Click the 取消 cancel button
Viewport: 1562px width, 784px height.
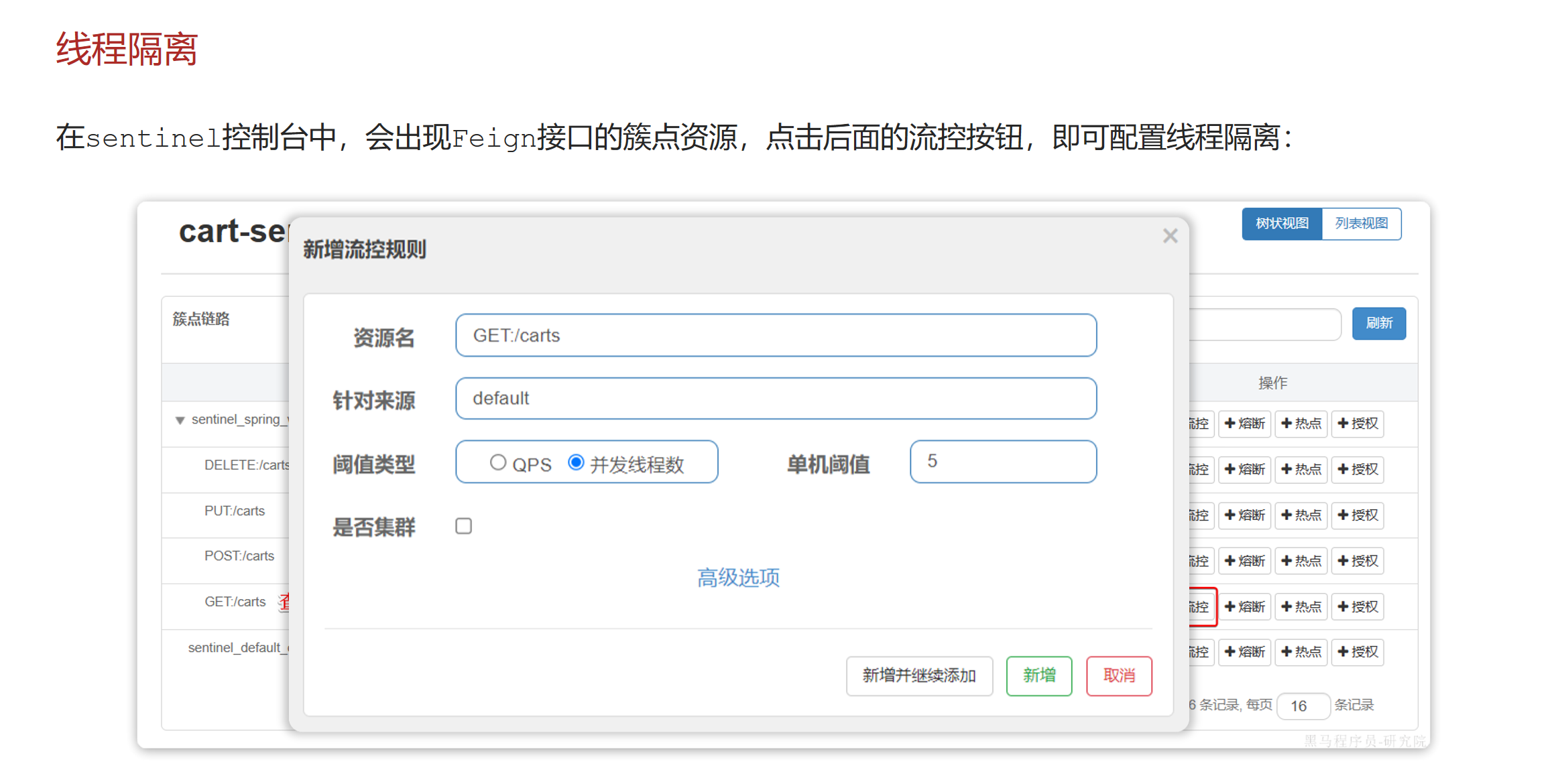(1118, 676)
